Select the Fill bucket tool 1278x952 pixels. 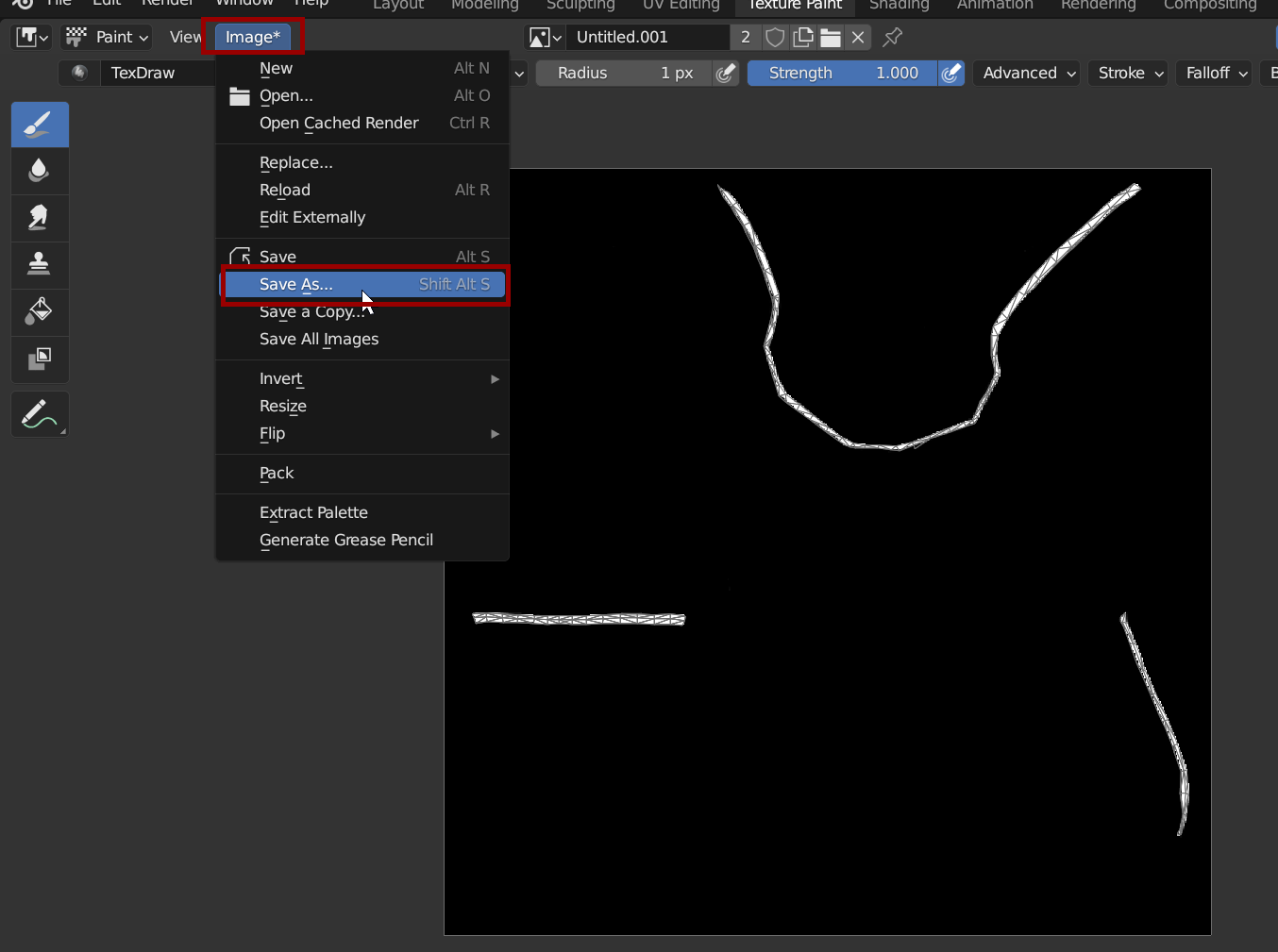(x=40, y=311)
